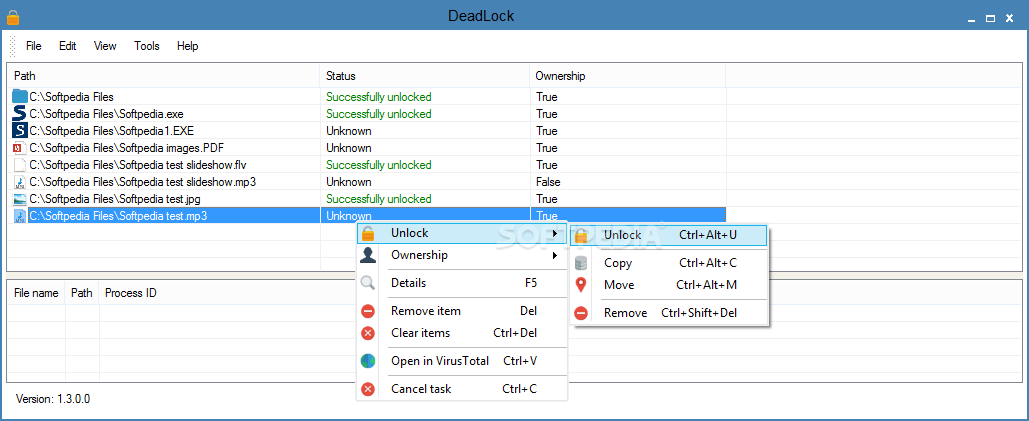Select the Softpedia.exe path row
The height and width of the screenshot is (421, 1029).
click(106, 114)
